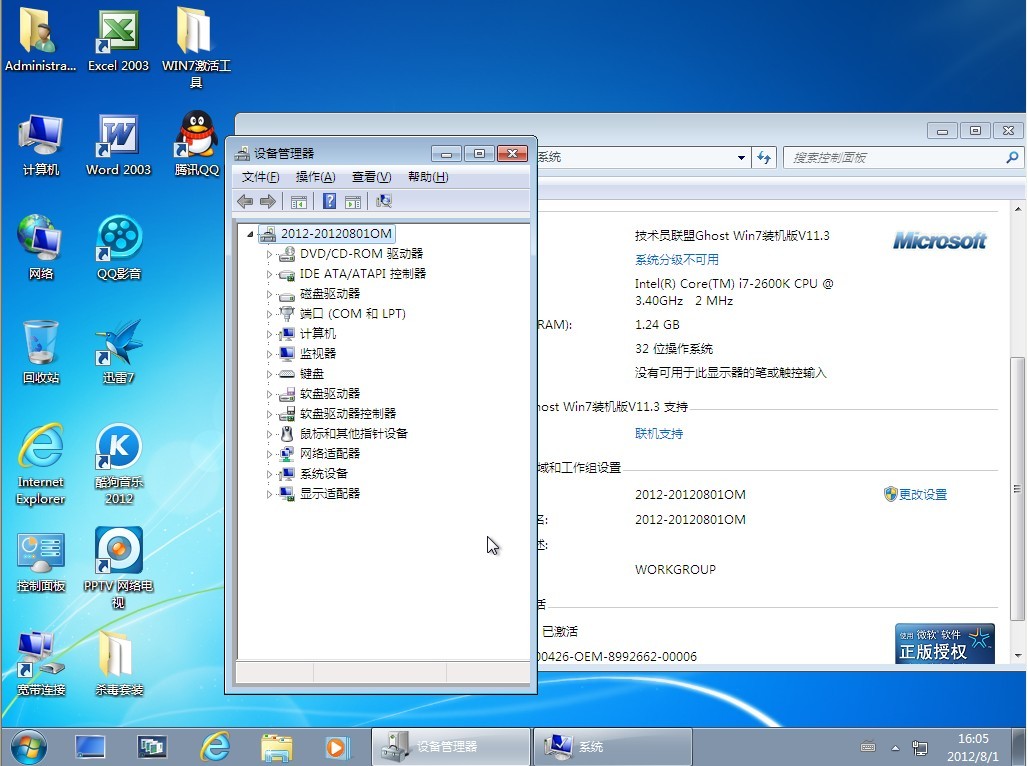Viewport: 1028px width, 766px height.
Task: Show hidden tray icons arrow
Action: 895,748
